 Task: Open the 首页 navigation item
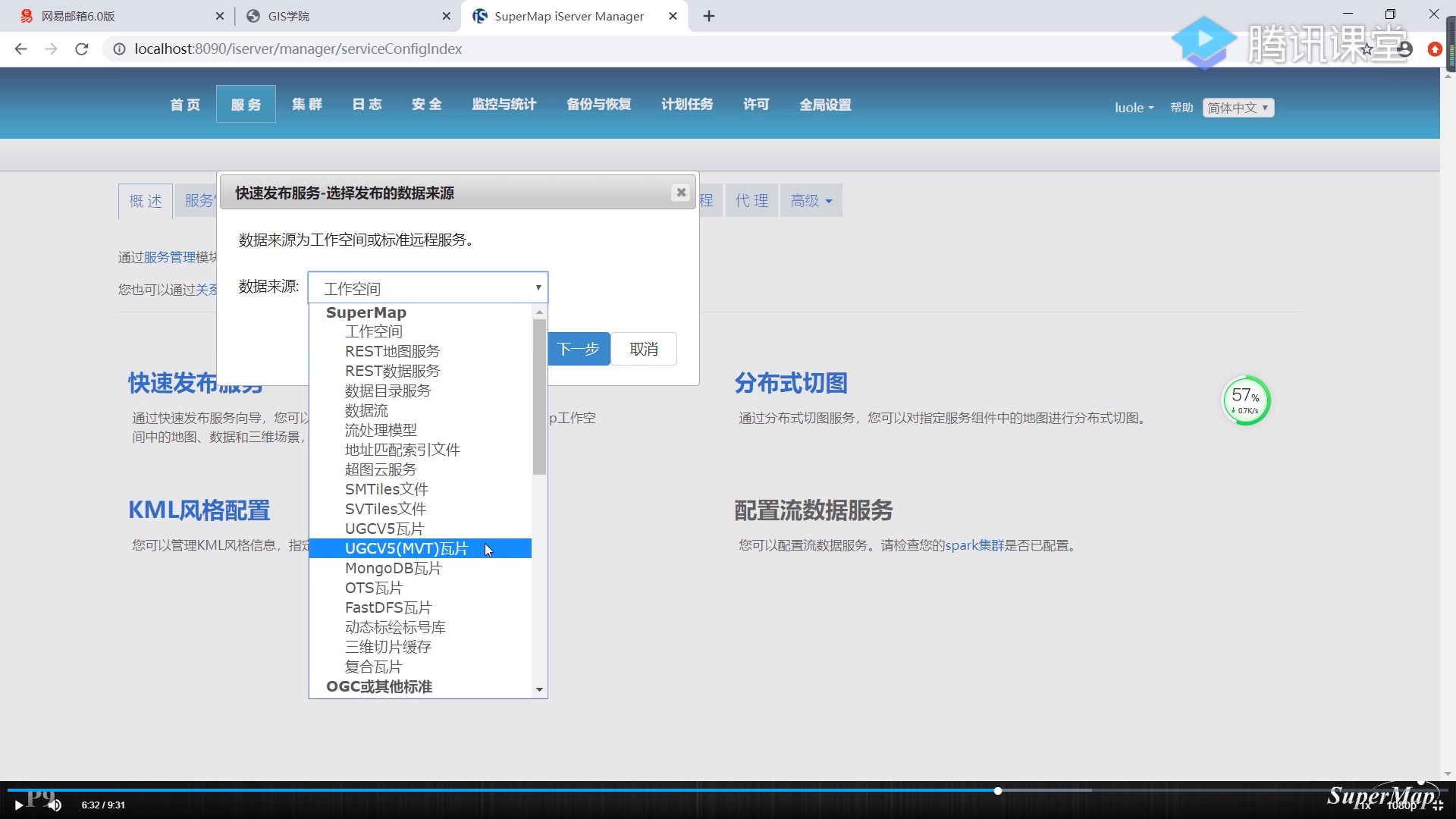[185, 105]
